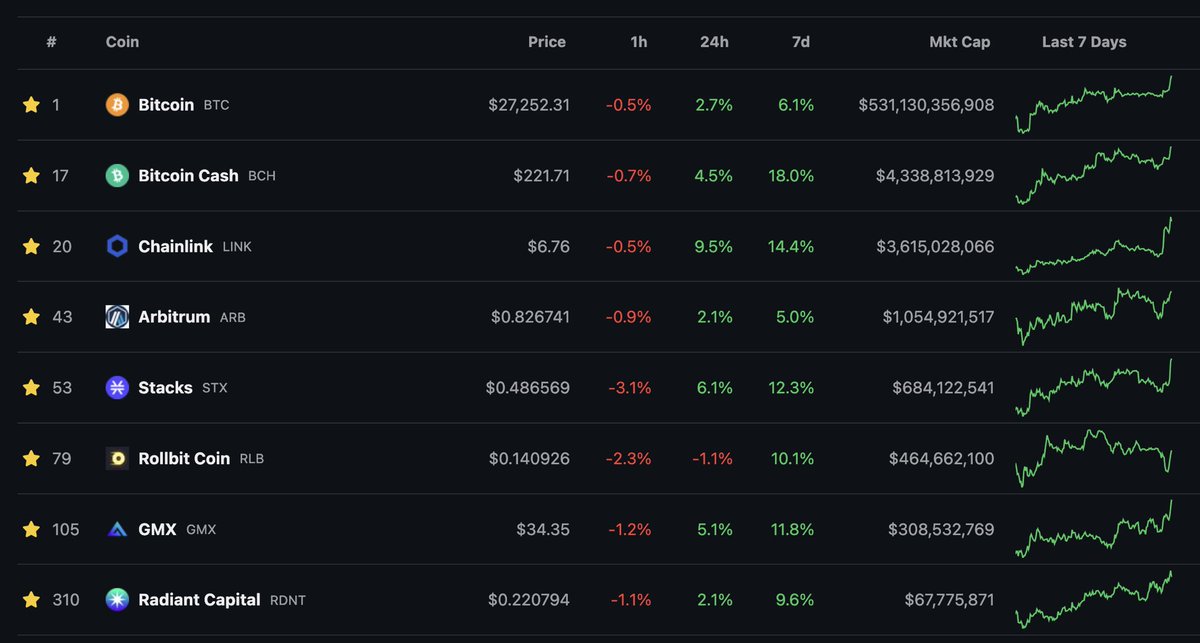View the Radiant Capital 7-day sparkline chart

point(1094,600)
